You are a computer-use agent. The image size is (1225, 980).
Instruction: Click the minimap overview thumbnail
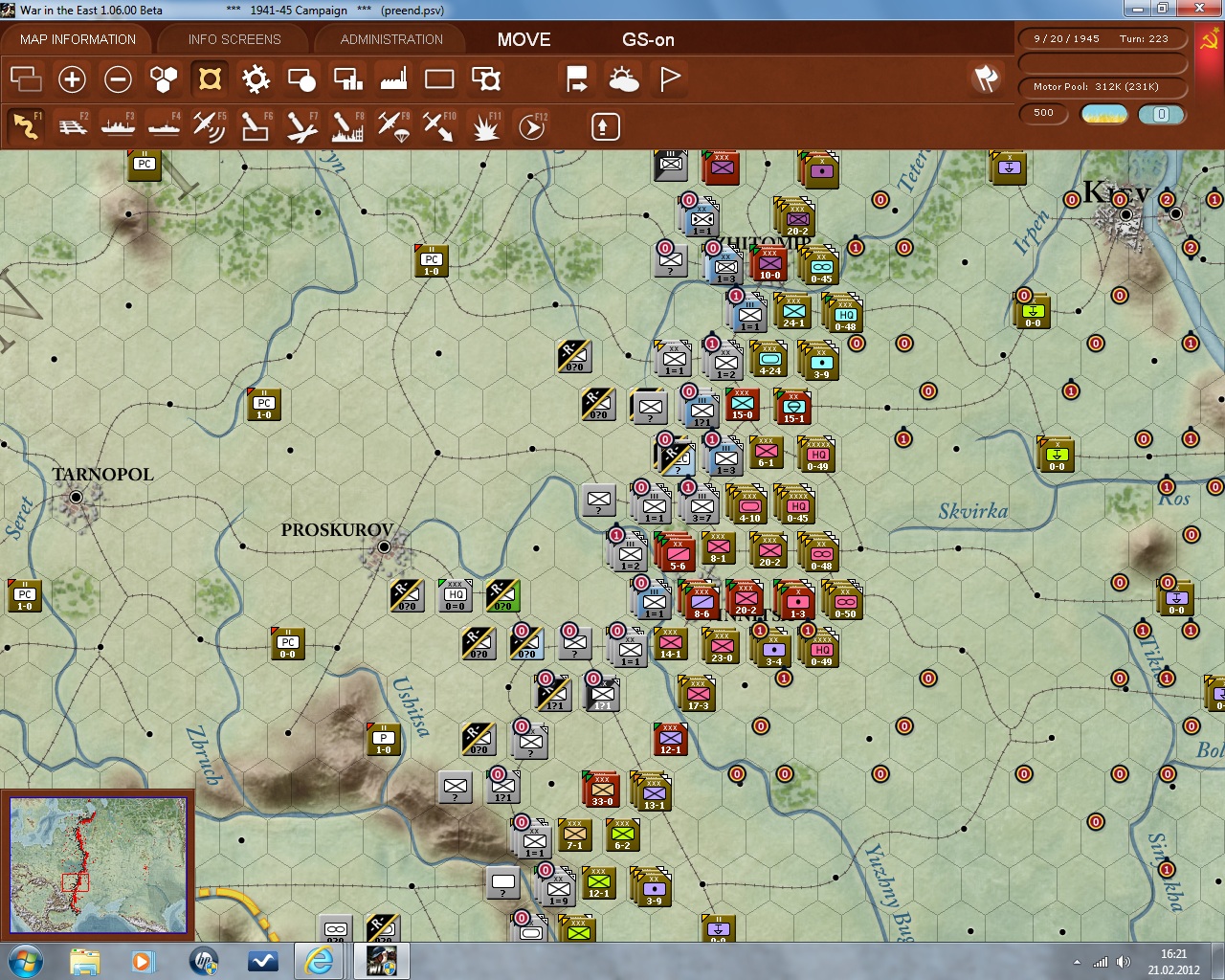click(98, 865)
